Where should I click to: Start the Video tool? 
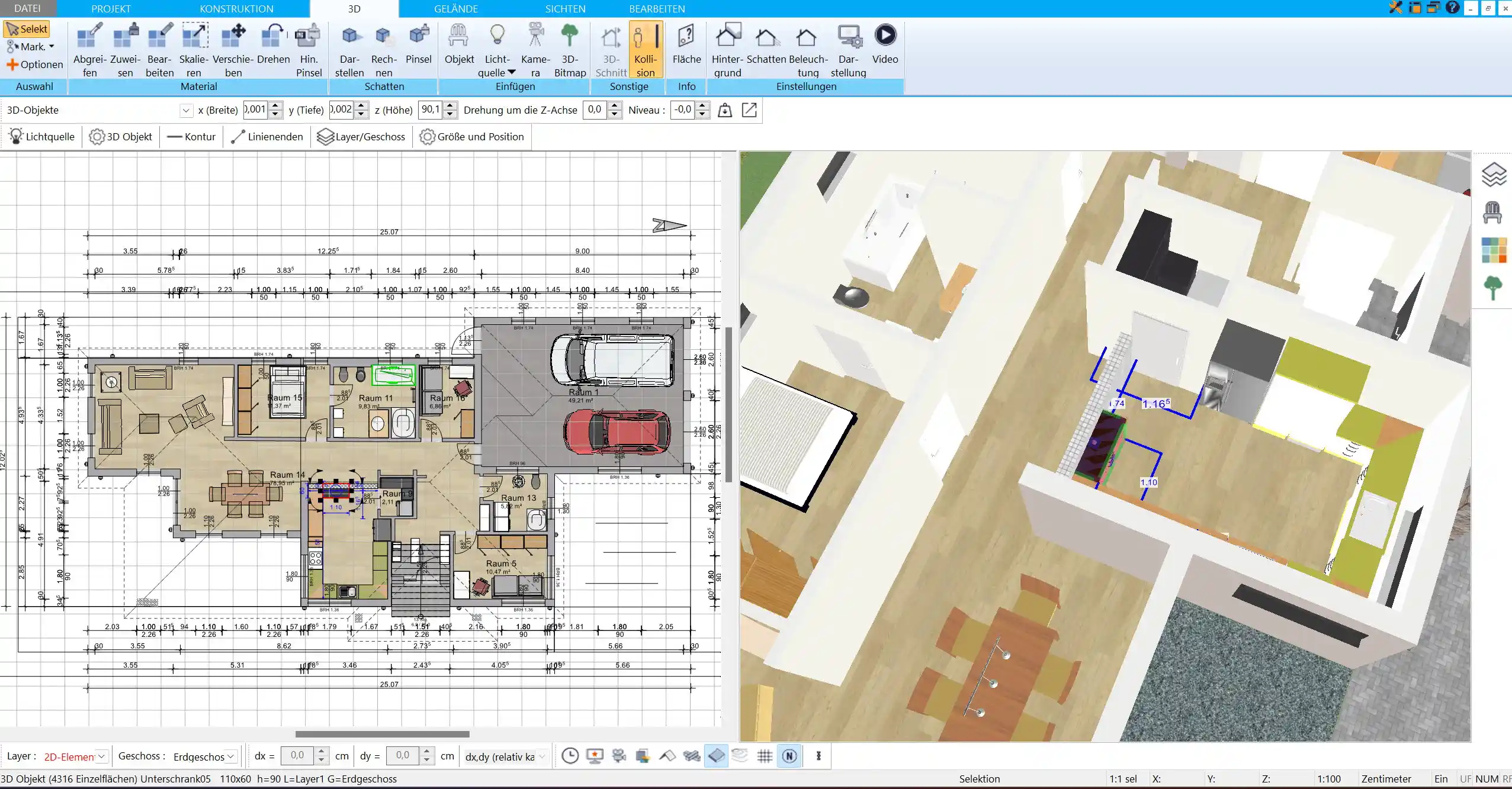tap(885, 44)
